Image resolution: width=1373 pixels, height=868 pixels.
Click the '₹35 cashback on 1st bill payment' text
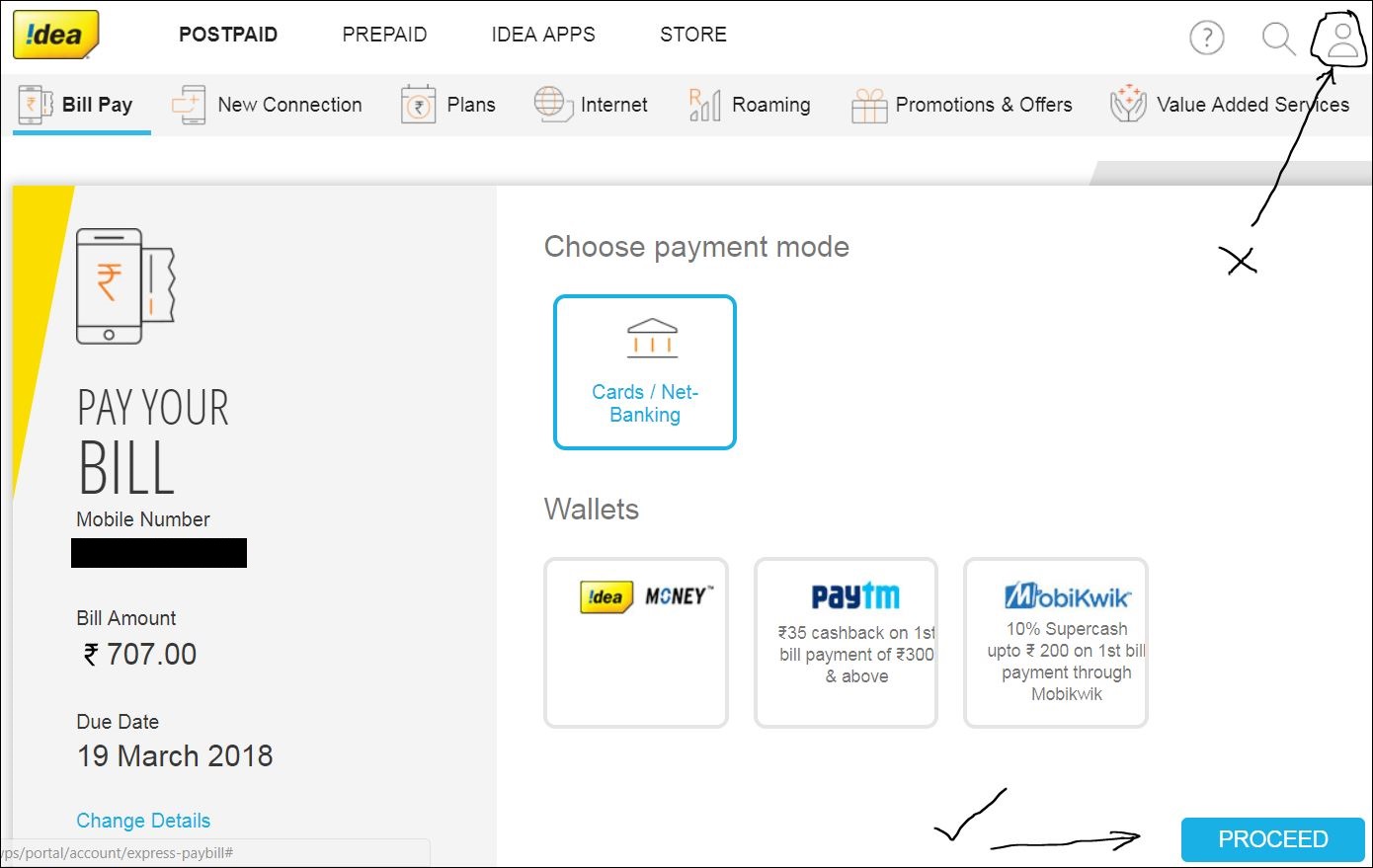856,655
